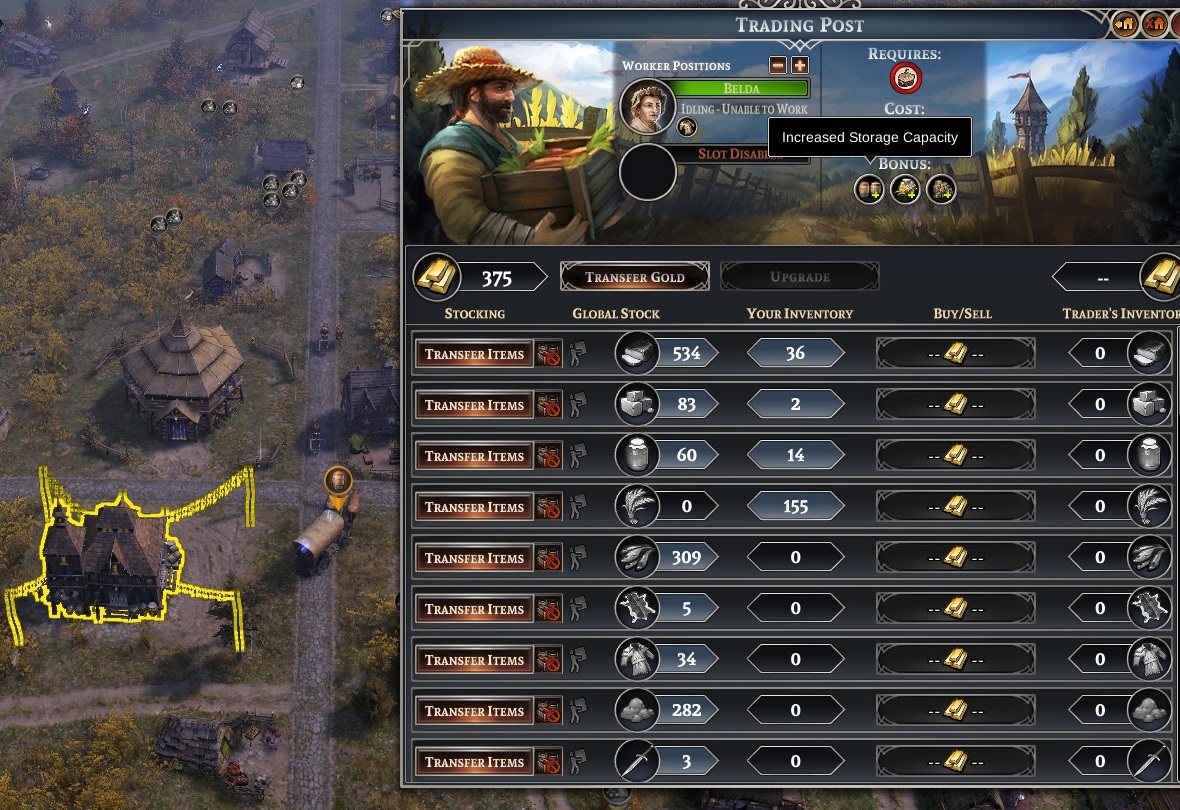Click the home arrow icon beside the Trading Post title

click(x=1124, y=24)
